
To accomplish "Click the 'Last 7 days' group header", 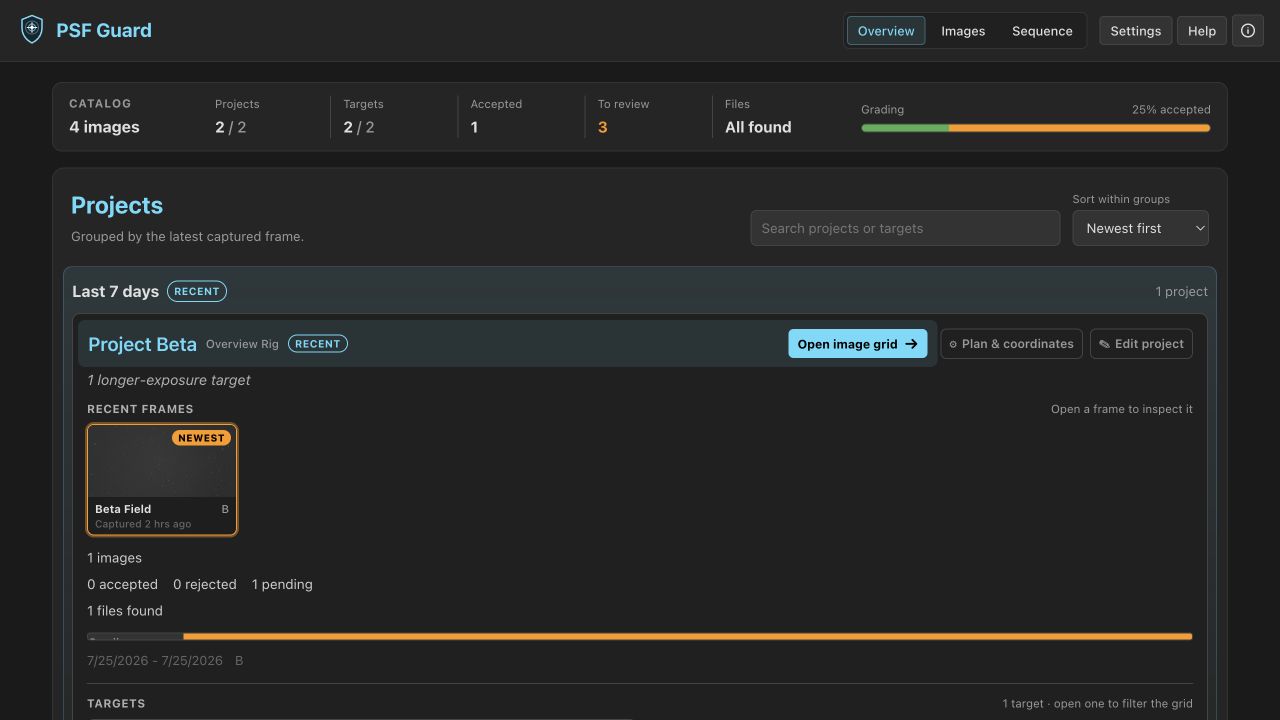I will (115, 291).
